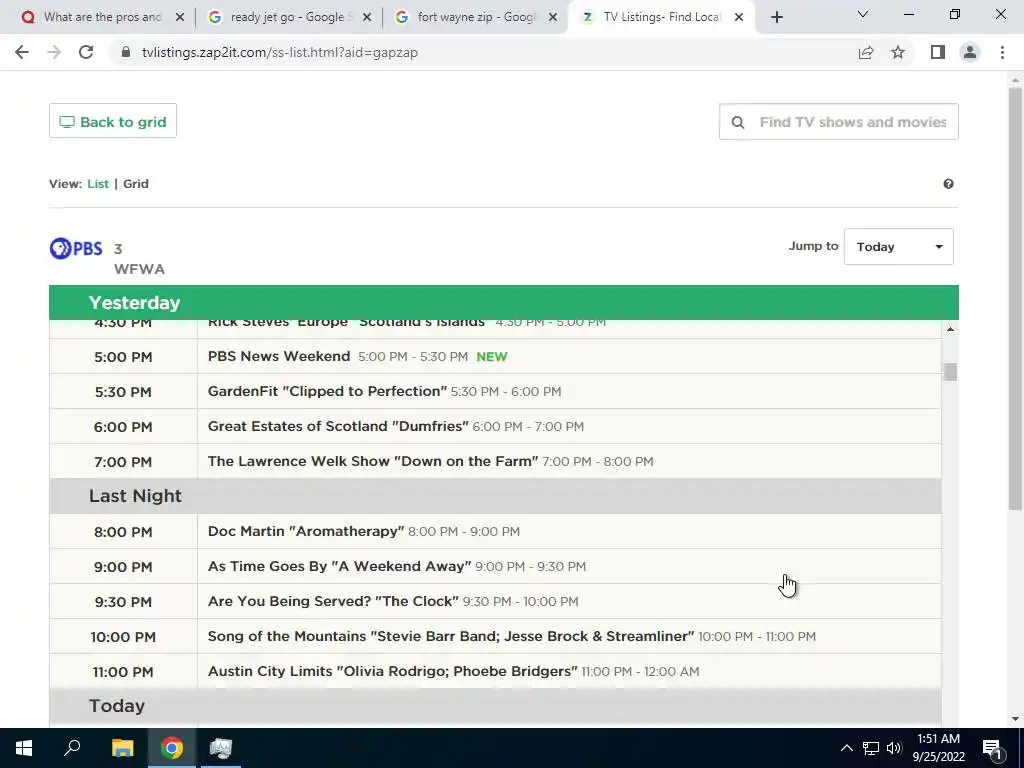Open Great Estates of Scotland Dumfries
This screenshot has height=768, width=1024.
[338, 426]
